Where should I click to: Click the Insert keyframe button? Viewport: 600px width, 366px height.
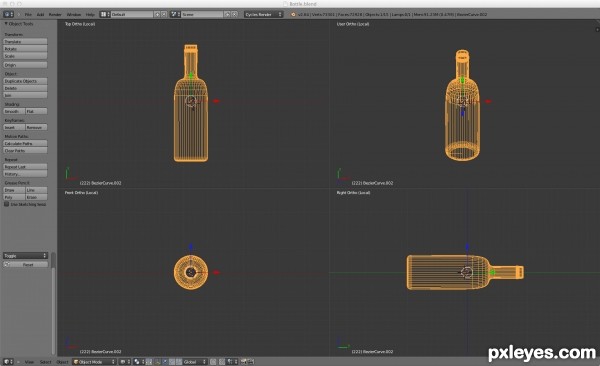pos(14,127)
